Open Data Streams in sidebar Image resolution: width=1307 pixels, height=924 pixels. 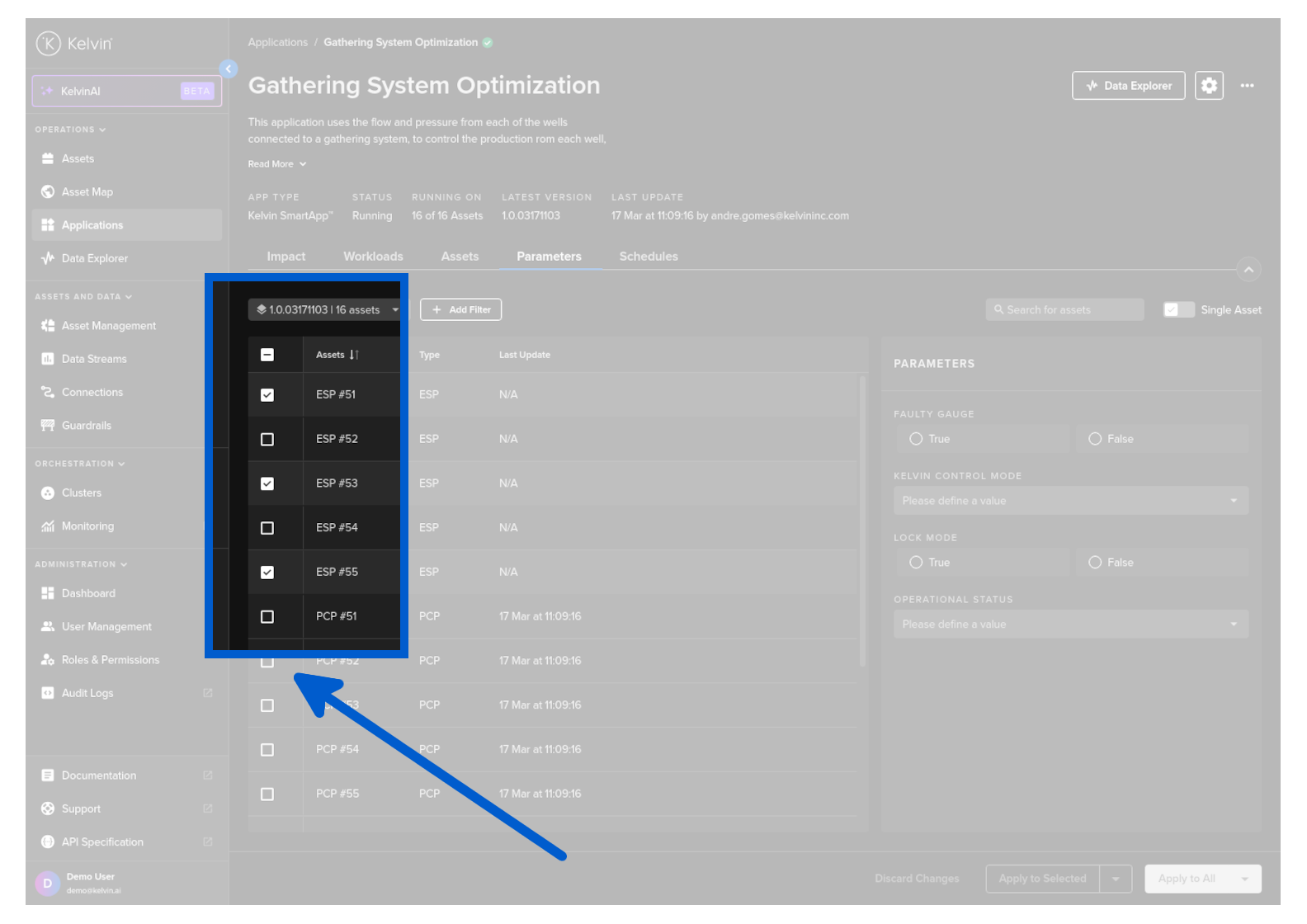93,359
